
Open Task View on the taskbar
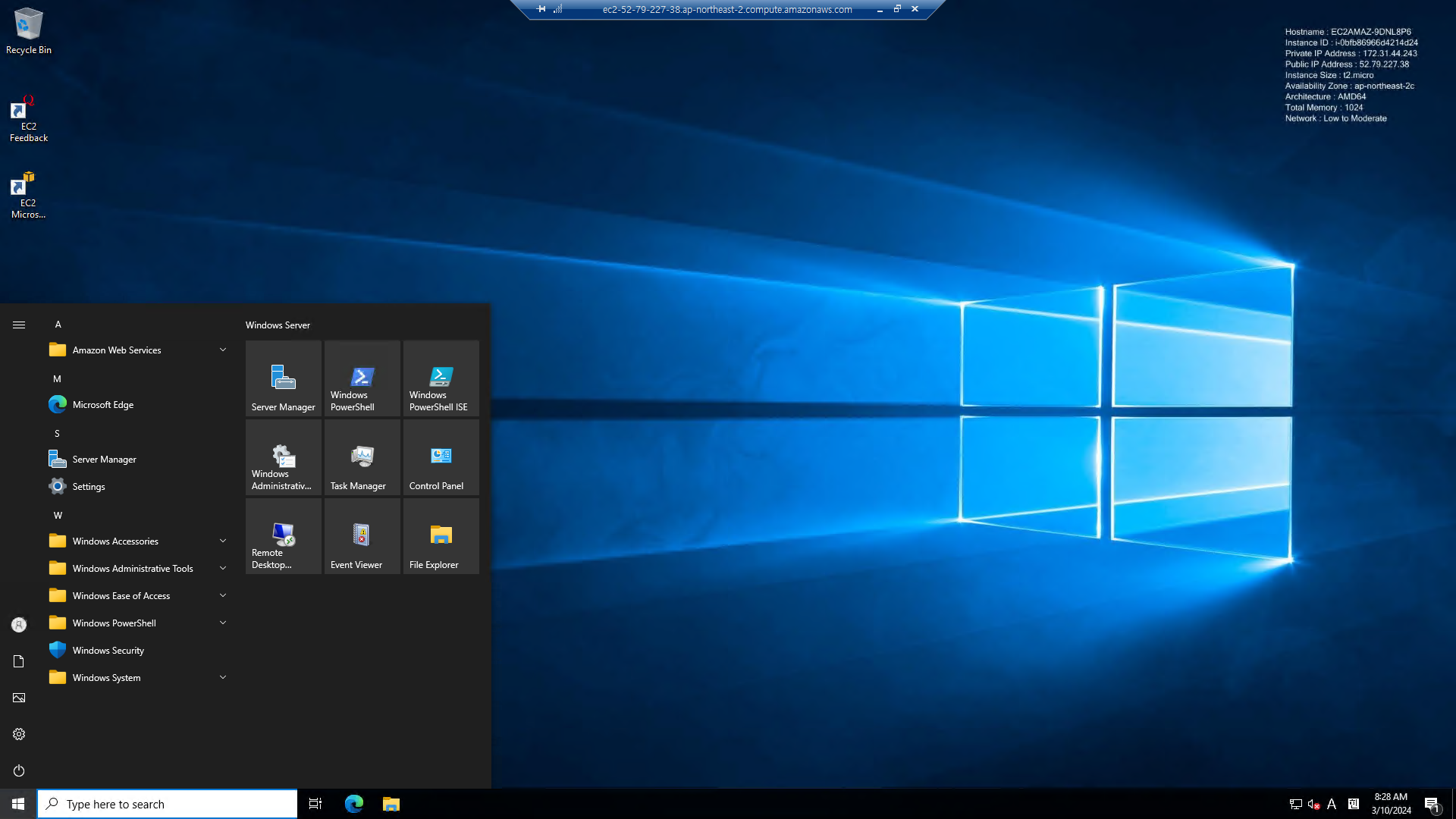point(315,804)
